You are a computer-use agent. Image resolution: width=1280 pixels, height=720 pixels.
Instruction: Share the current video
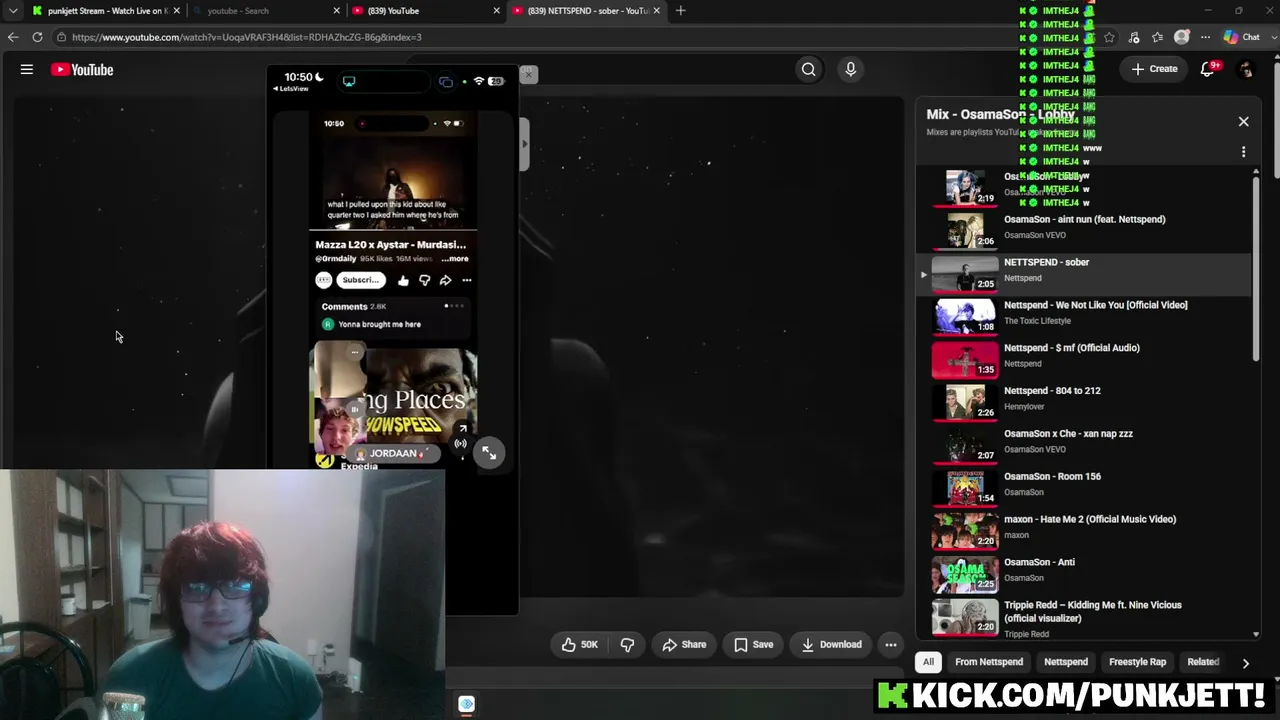click(684, 645)
